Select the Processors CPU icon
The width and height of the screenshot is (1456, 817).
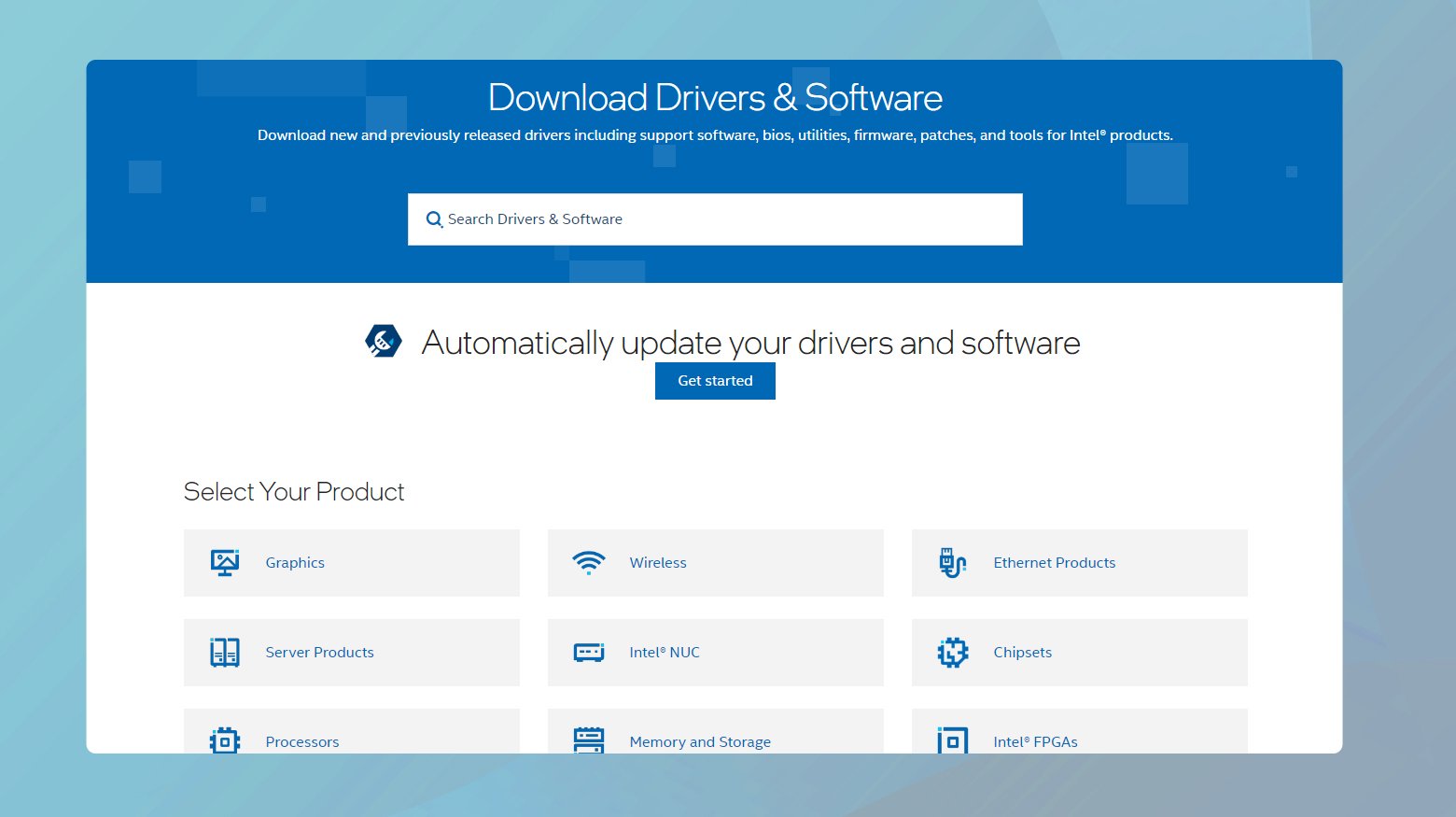click(224, 740)
